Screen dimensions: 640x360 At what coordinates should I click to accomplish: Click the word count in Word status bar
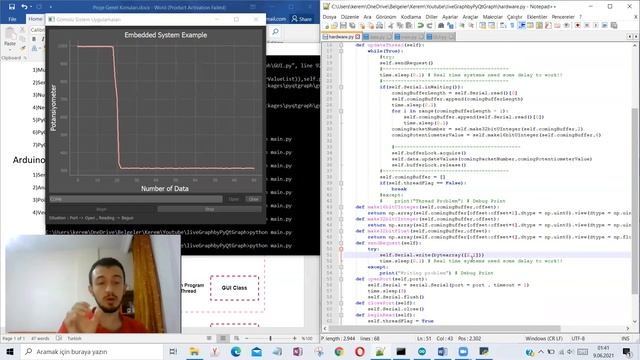40,338
